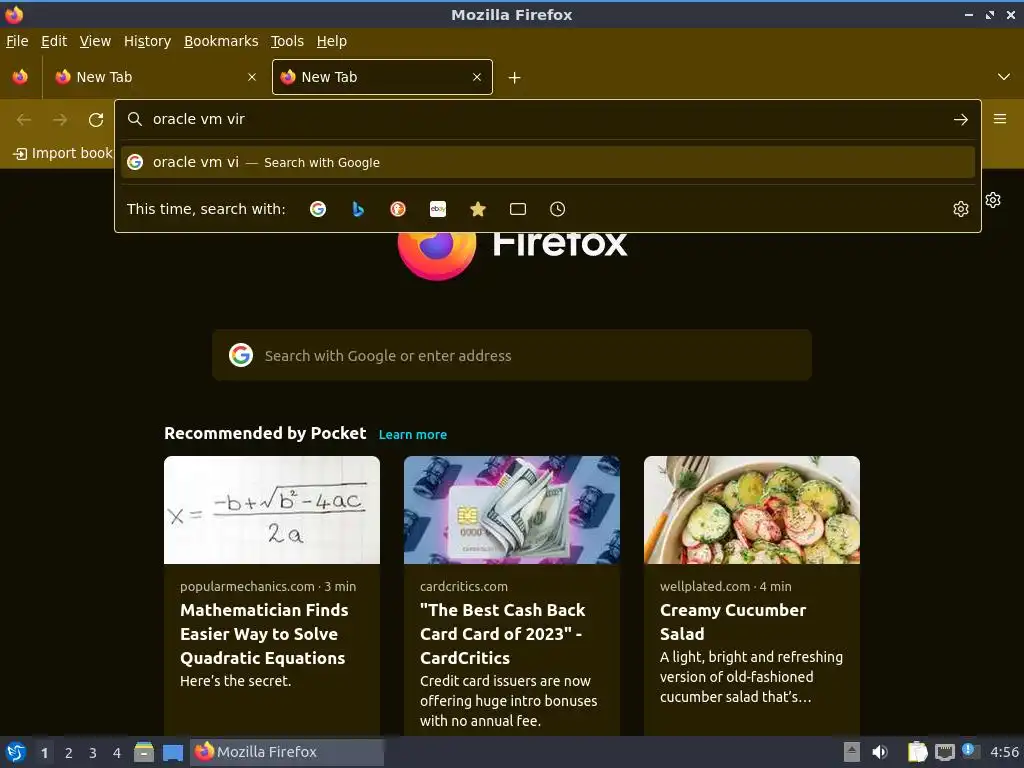Open the History menu

(x=148, y=41)
